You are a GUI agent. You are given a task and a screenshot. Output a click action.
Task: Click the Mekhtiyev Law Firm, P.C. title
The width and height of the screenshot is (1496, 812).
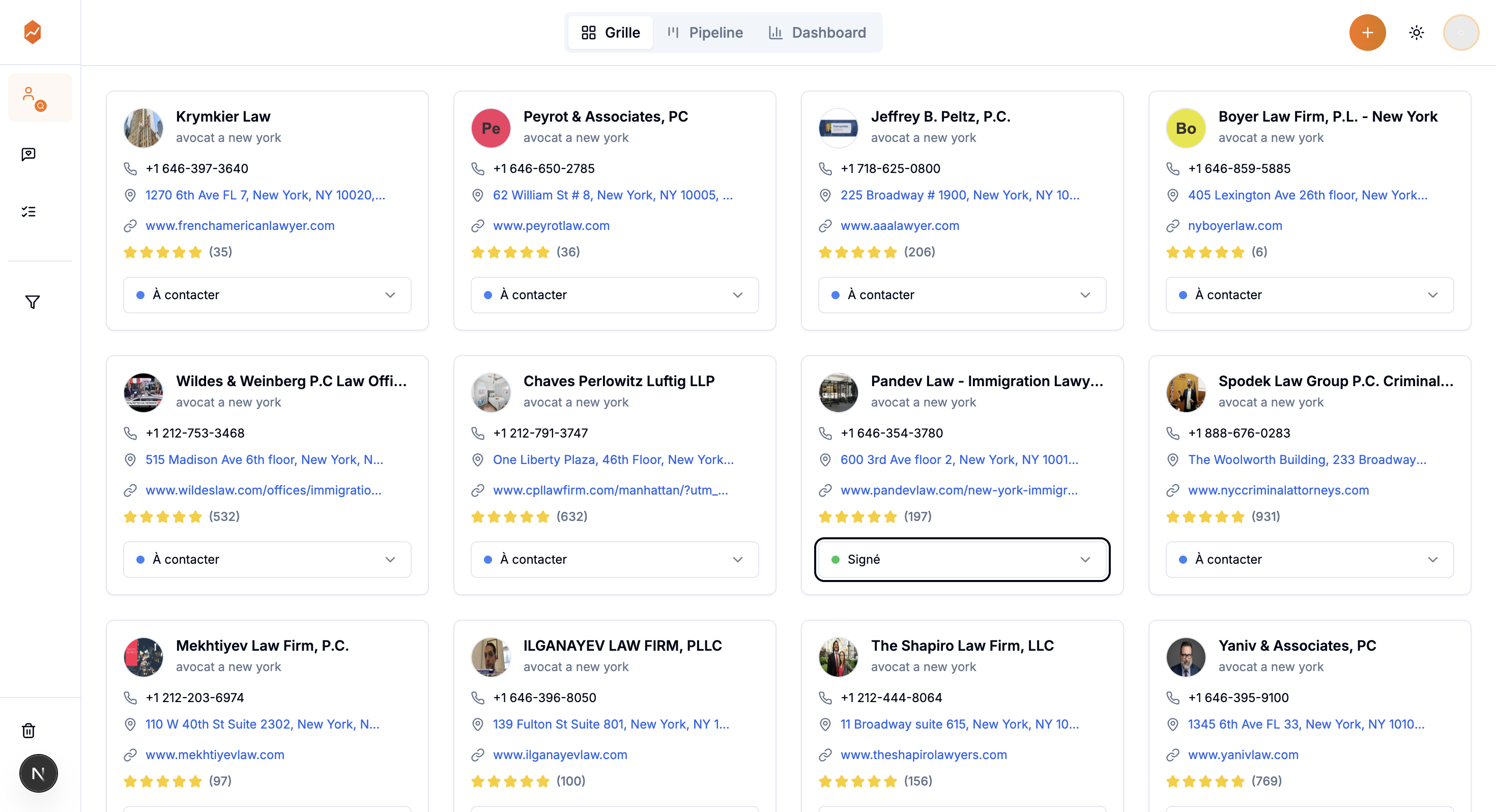(x=263, y=645)
